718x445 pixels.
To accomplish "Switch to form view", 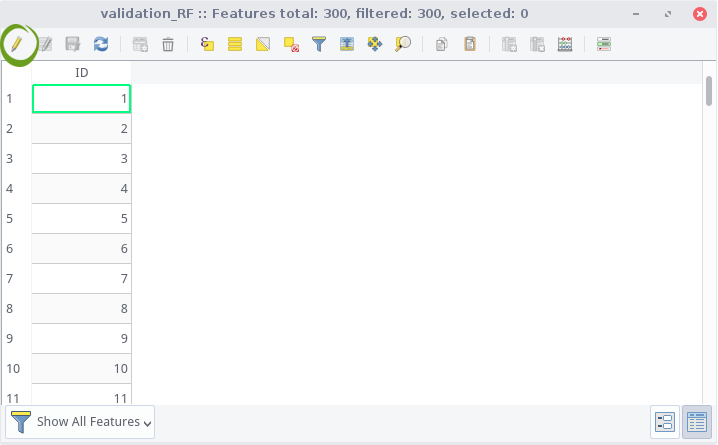I will click(x=665, y=422).
